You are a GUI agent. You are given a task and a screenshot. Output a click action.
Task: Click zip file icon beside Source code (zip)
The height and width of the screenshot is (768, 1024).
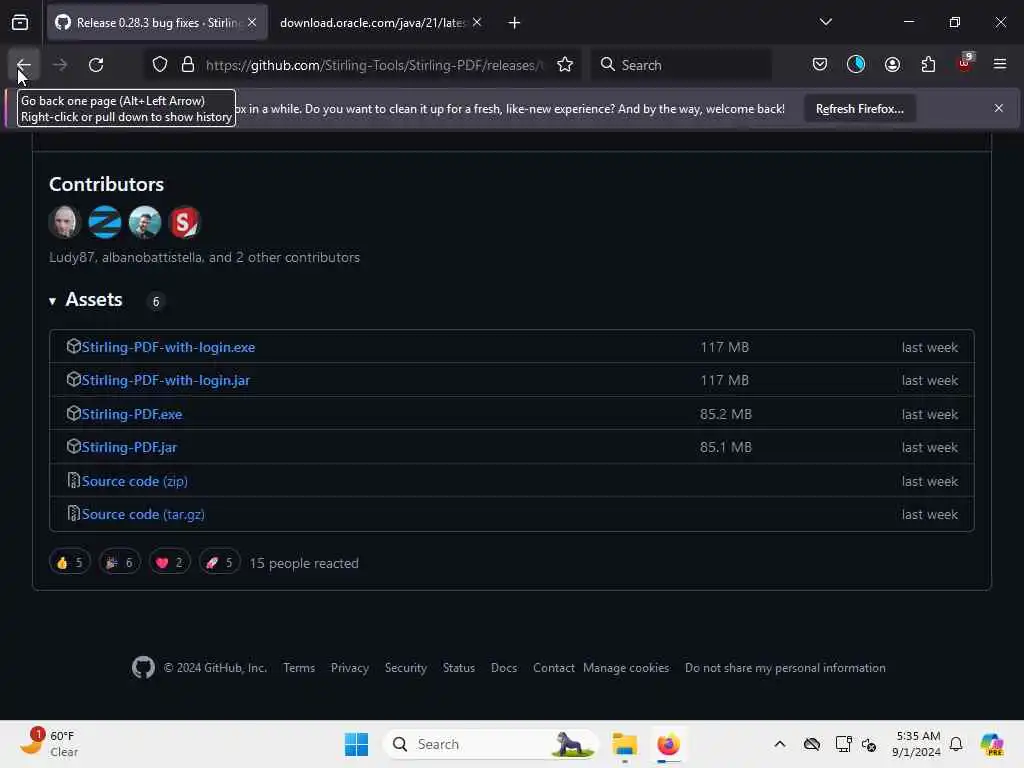tap(74, 481)
